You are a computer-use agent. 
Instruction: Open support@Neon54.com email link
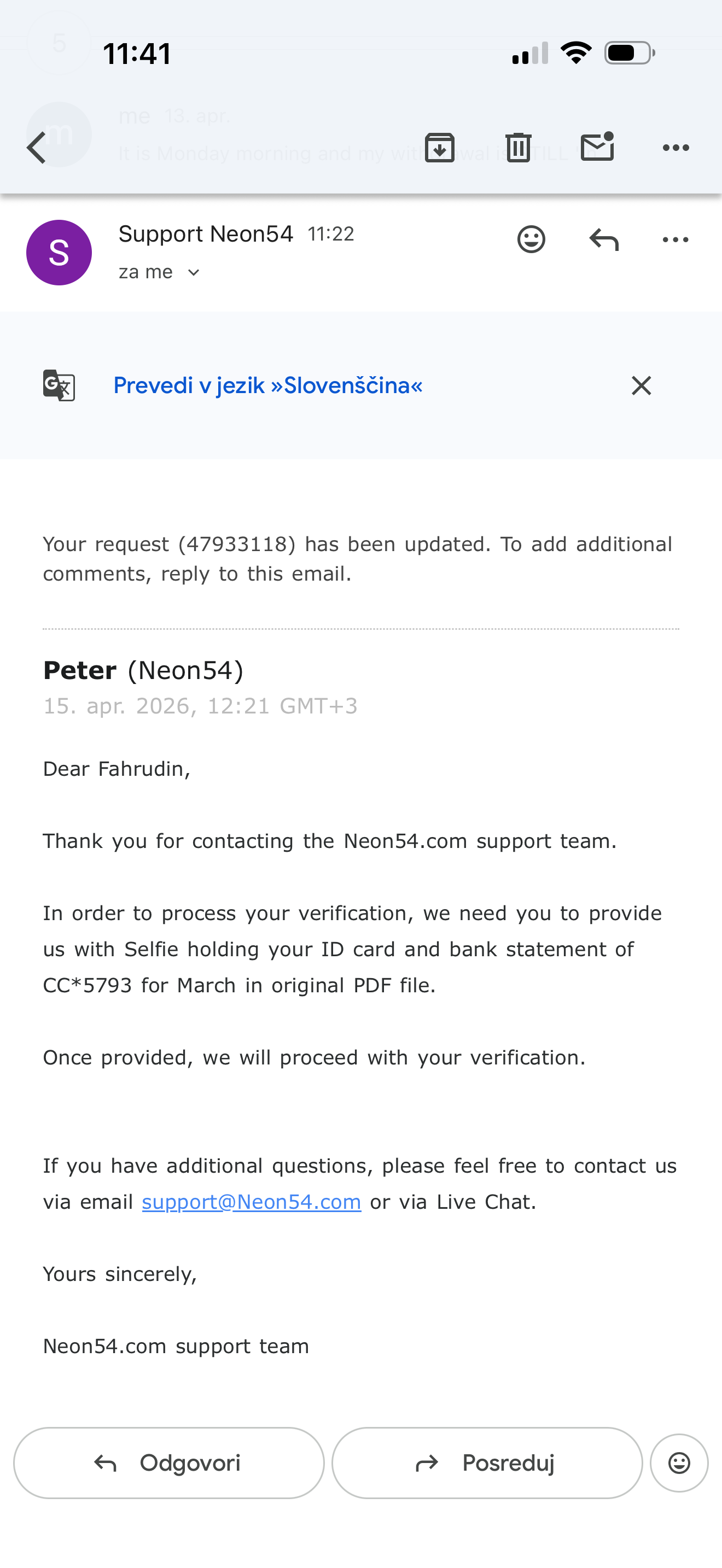click(x=252, y=1202)
